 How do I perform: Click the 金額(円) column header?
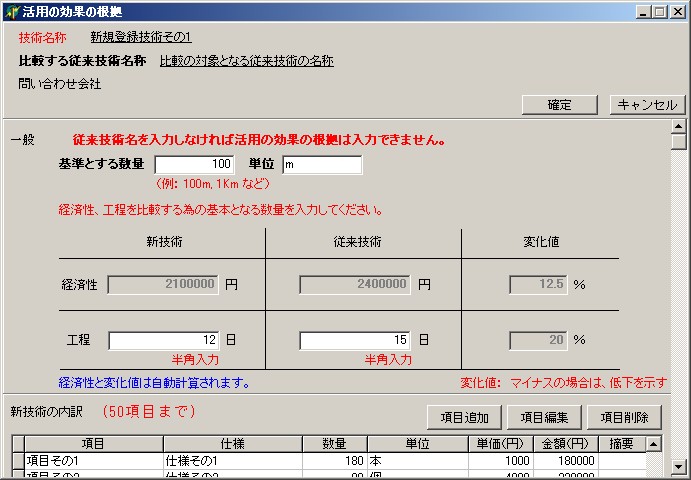click(565, 444)
